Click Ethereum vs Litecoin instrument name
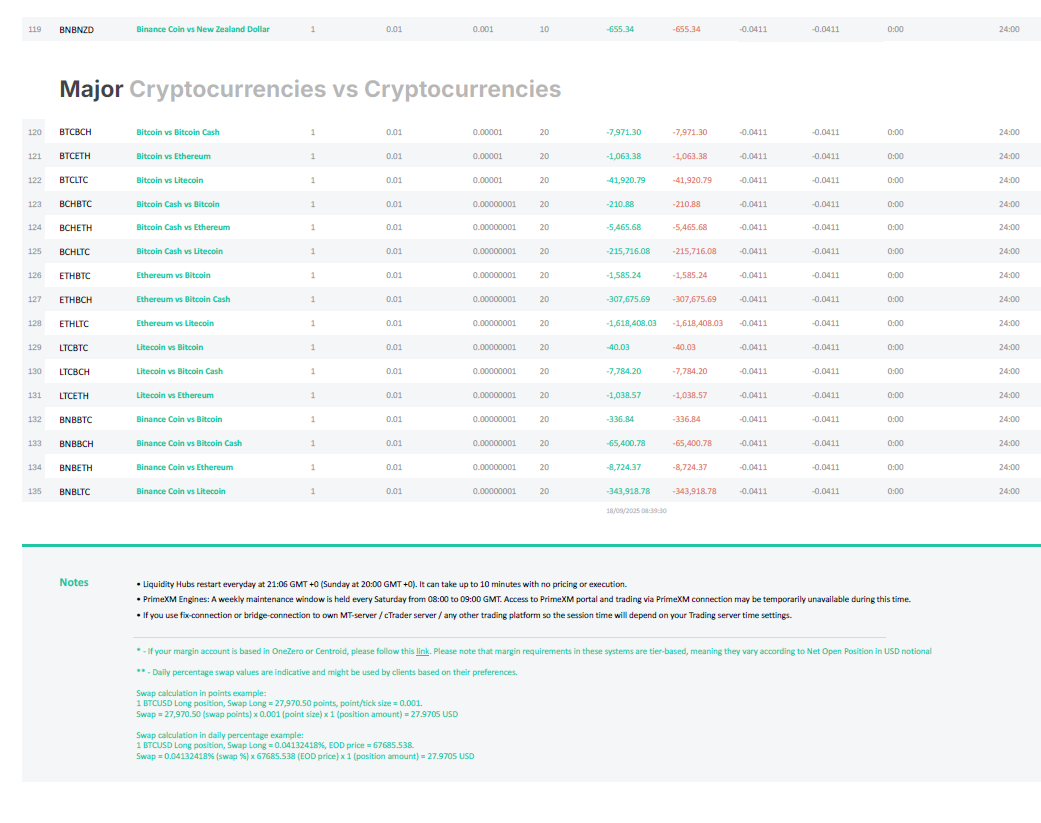 (x=175, y=323)
